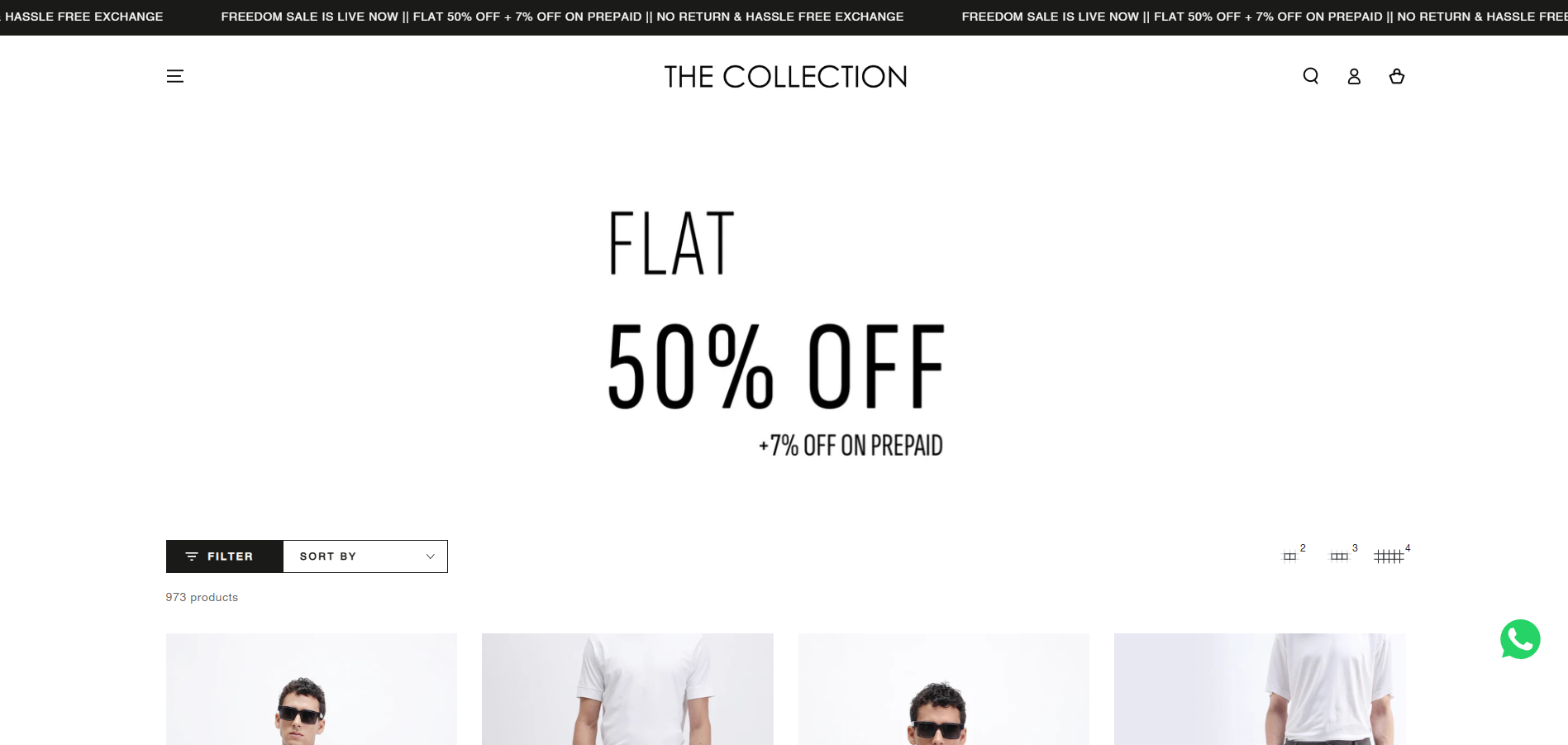Start a WhatsApp chat

(1520, 639)
